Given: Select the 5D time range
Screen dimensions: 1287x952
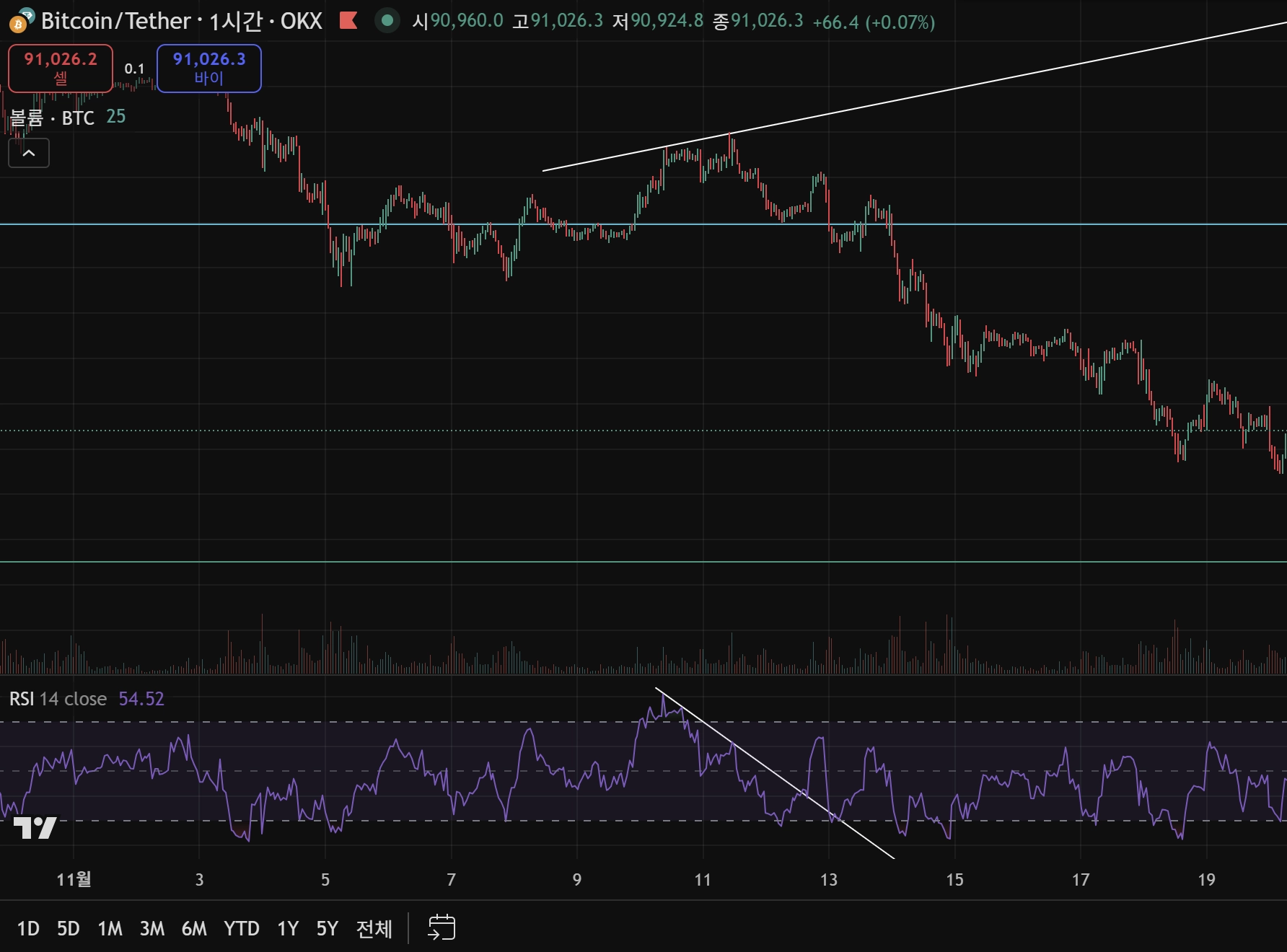Looking at the screenshot, I should [69, 928].
